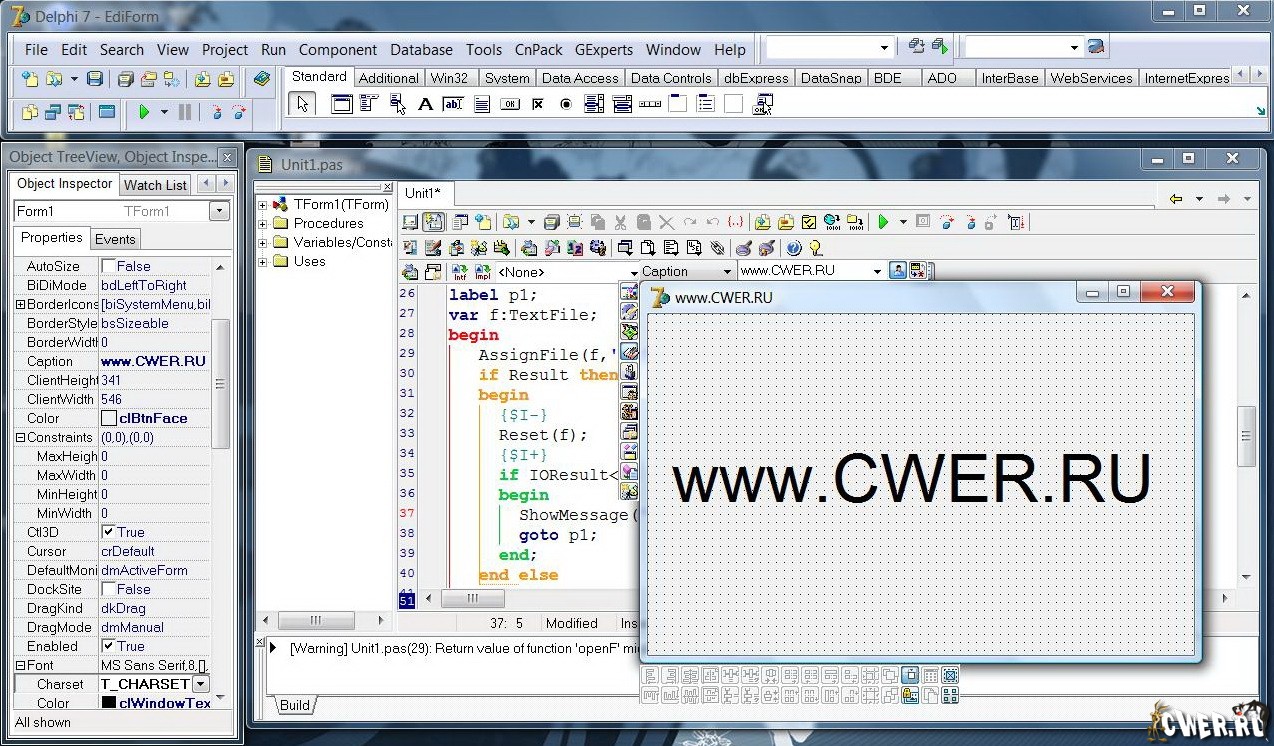Click the blue help icon in editor toolbar
This screenshot has height=746, width=1274.
click(794, 247)
